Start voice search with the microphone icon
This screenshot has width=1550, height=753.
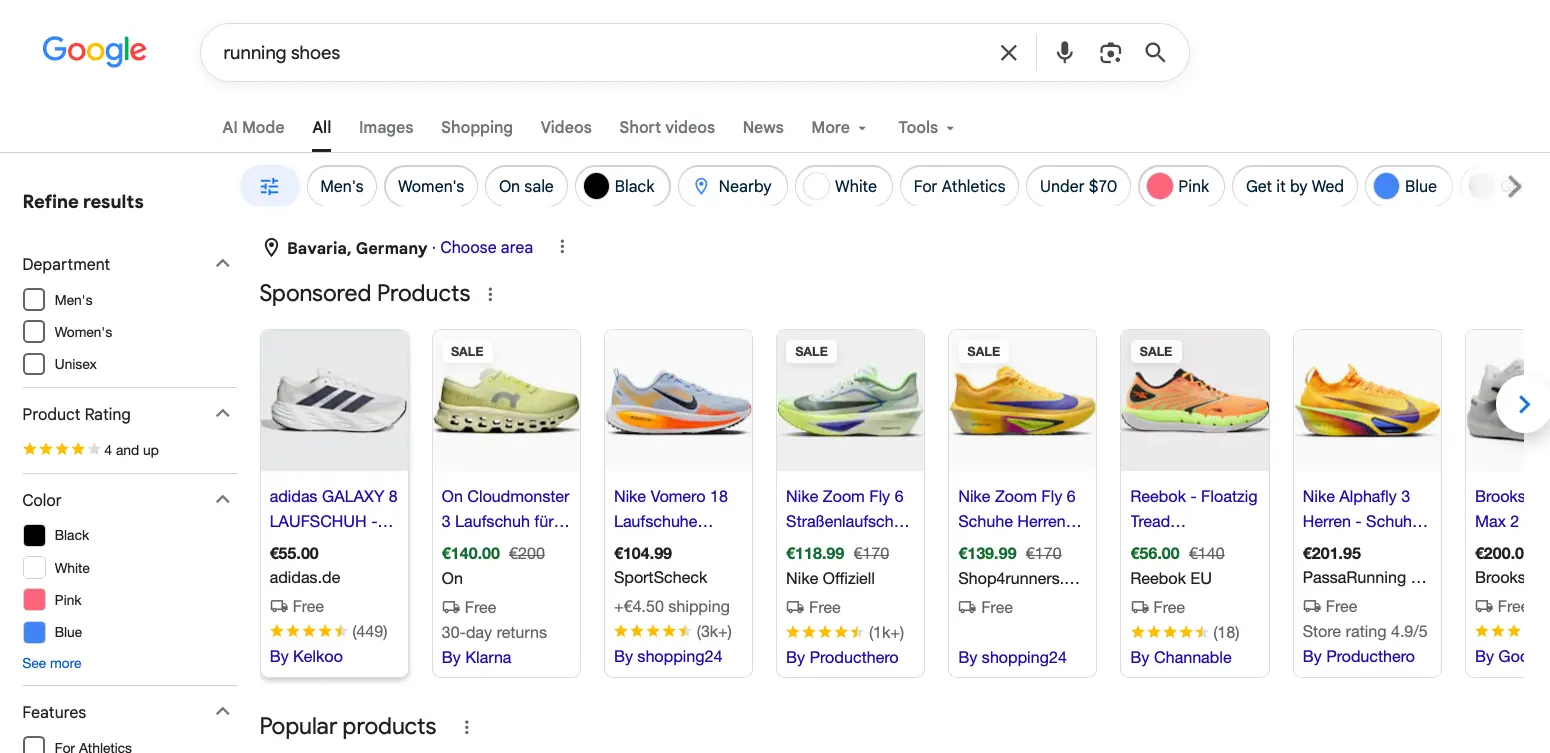[x=1064, y=53]
